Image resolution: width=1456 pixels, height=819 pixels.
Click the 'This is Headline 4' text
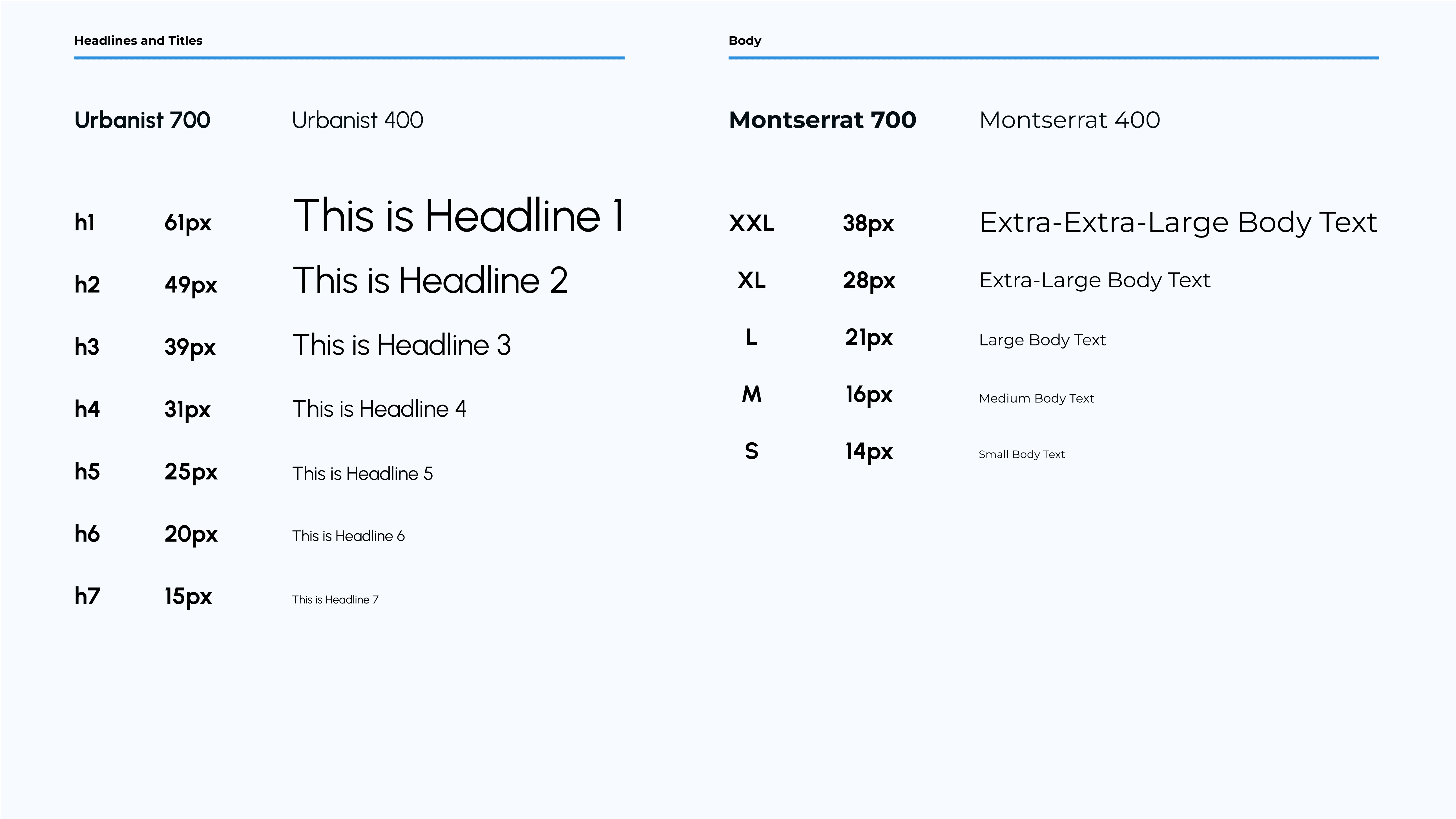coord(379,409)
